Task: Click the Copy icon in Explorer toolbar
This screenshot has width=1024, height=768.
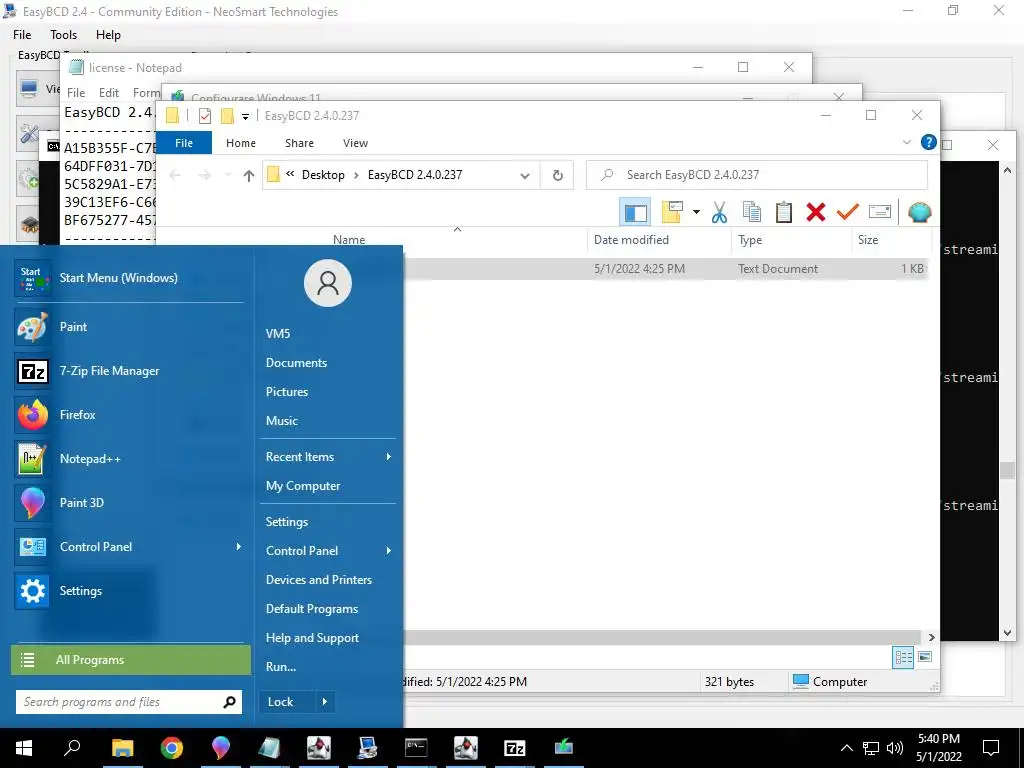Action: pos(752,212)
